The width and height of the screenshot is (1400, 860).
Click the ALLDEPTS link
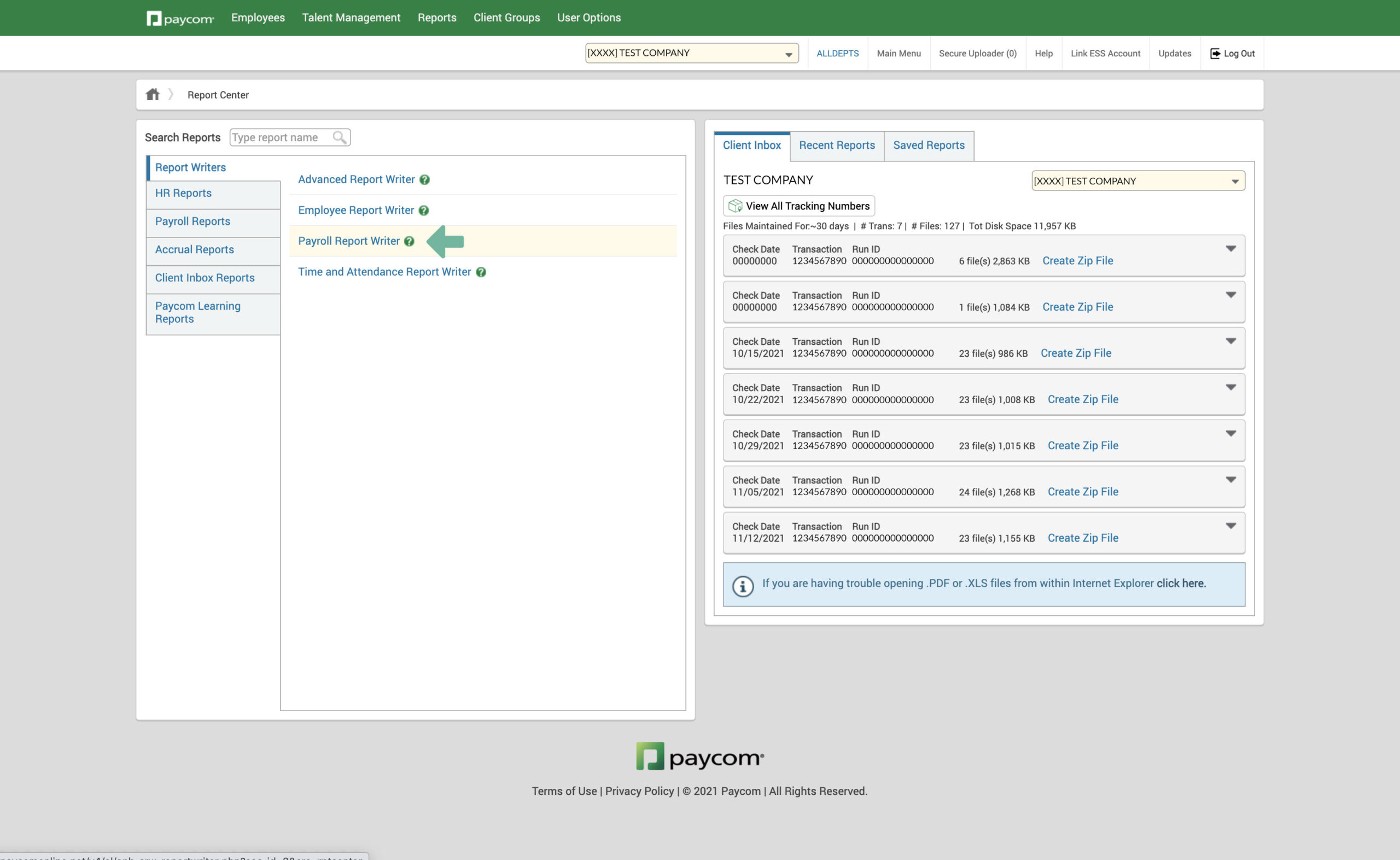pyautogui.click(x=837, y=54)
